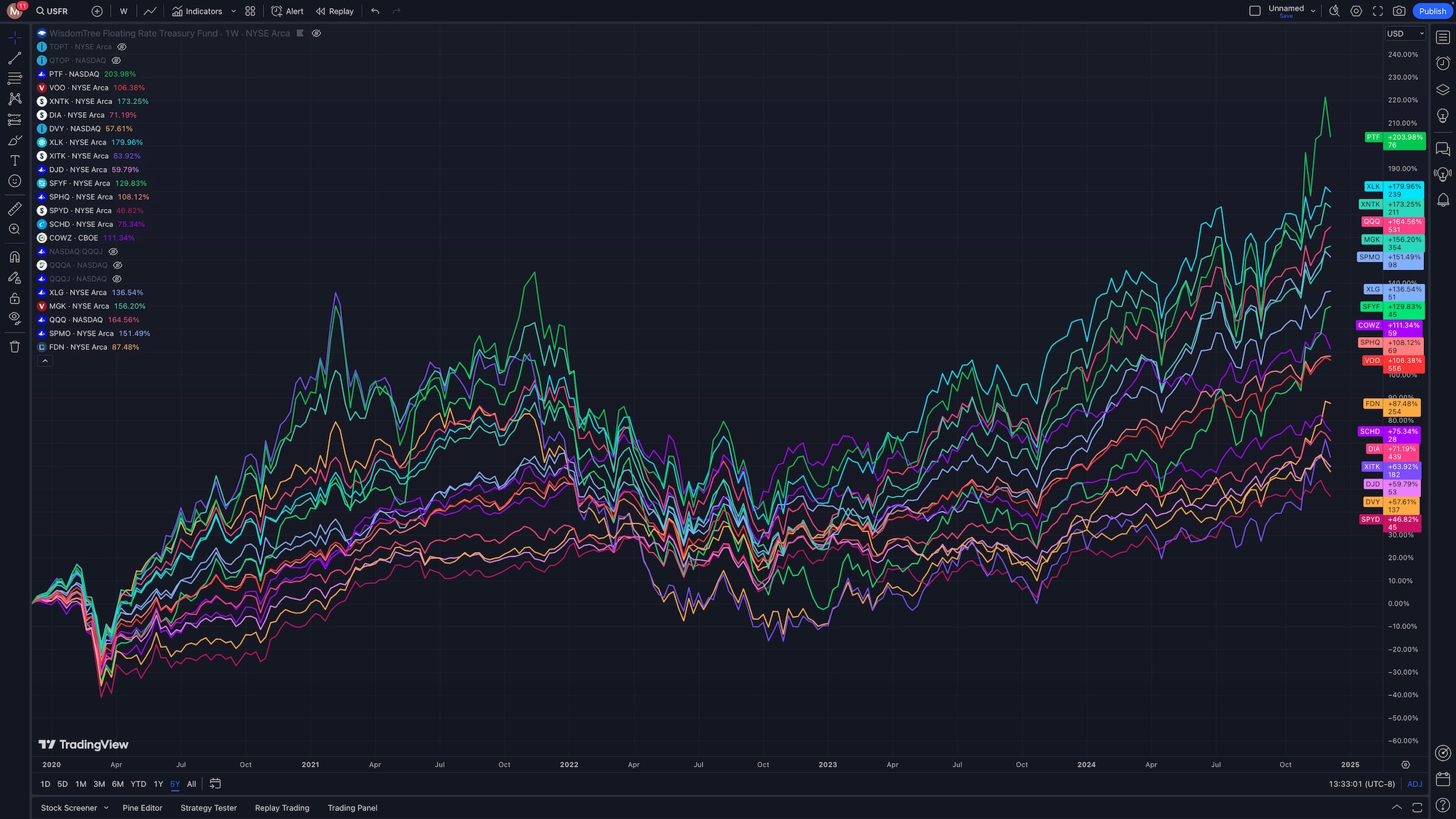
Task: Change the W weekly interval
Action: [124, 11]
